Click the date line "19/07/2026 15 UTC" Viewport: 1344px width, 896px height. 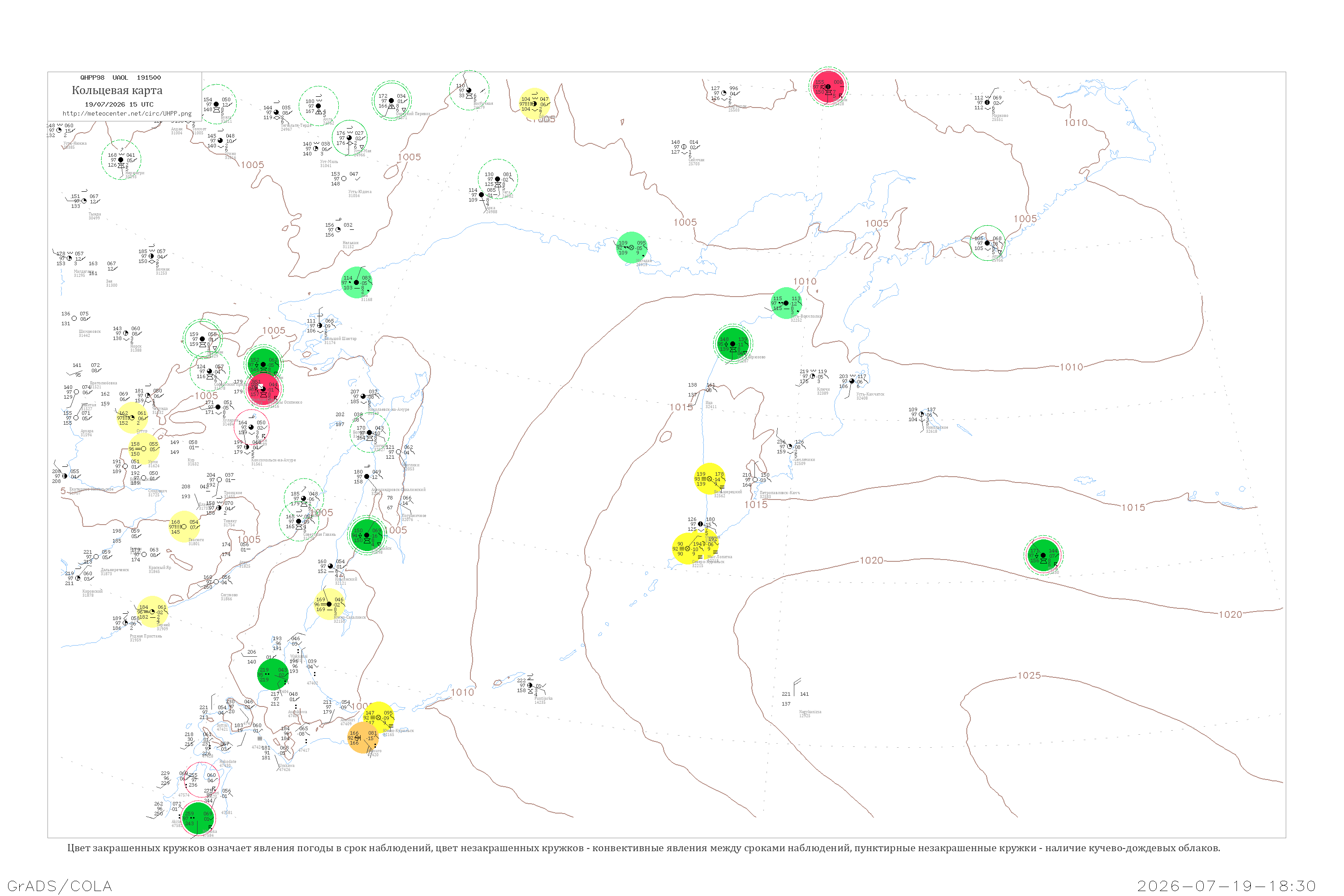point(119,104)
